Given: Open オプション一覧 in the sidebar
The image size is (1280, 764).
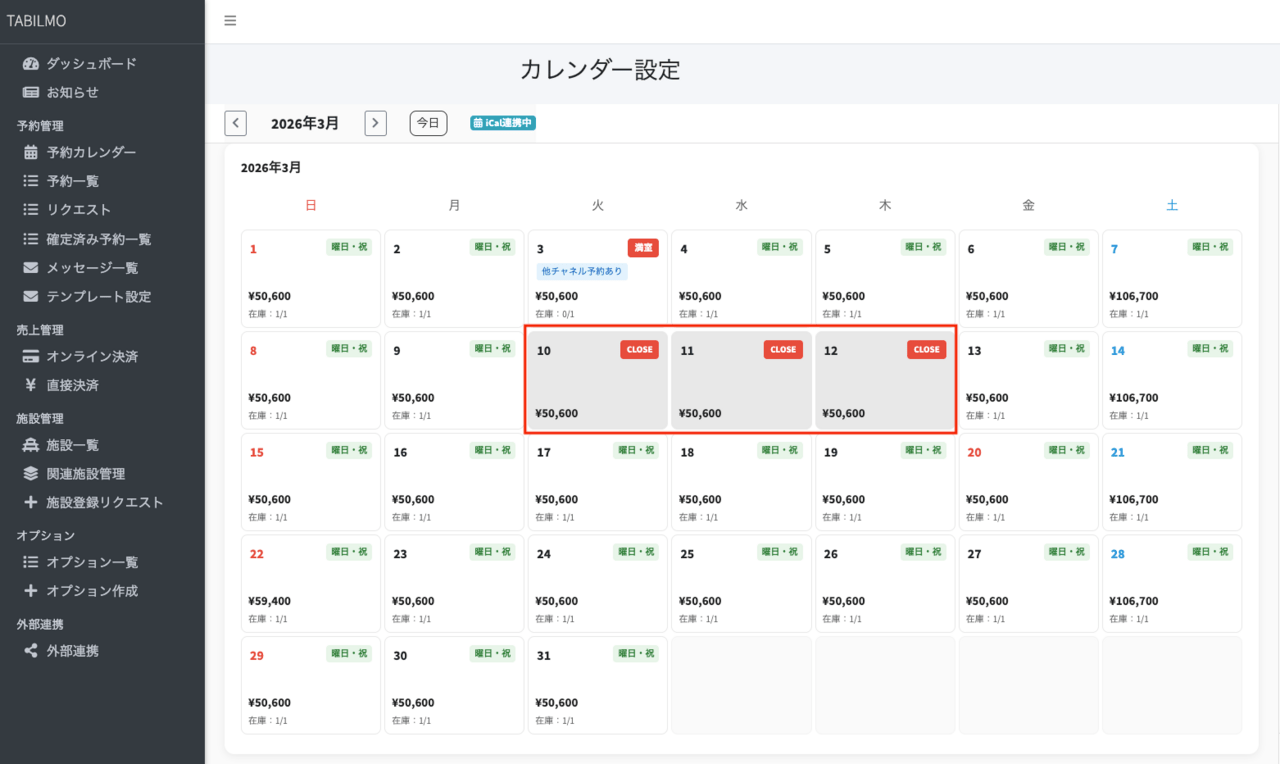Looking at the screenshot, I should 92,562.
